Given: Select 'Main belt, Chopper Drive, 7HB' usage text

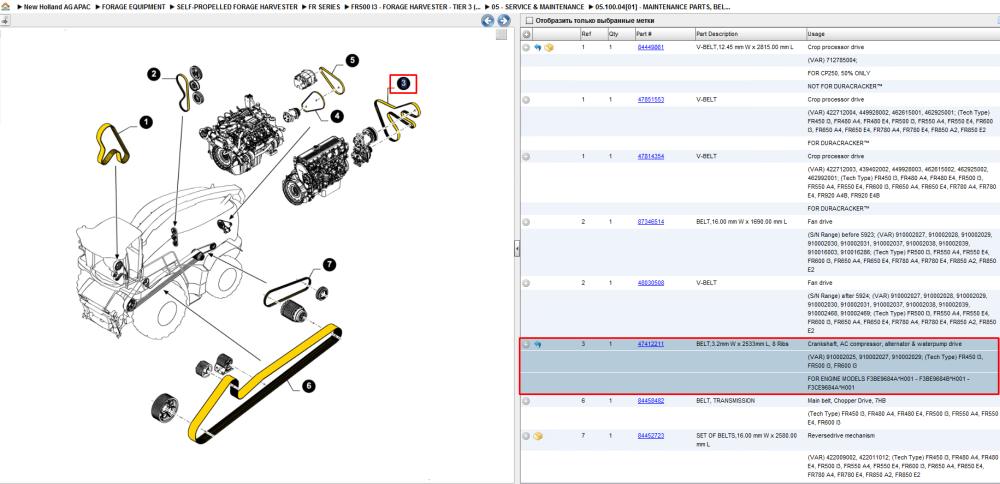Looking at the screenshot, I should pos(846,401).
